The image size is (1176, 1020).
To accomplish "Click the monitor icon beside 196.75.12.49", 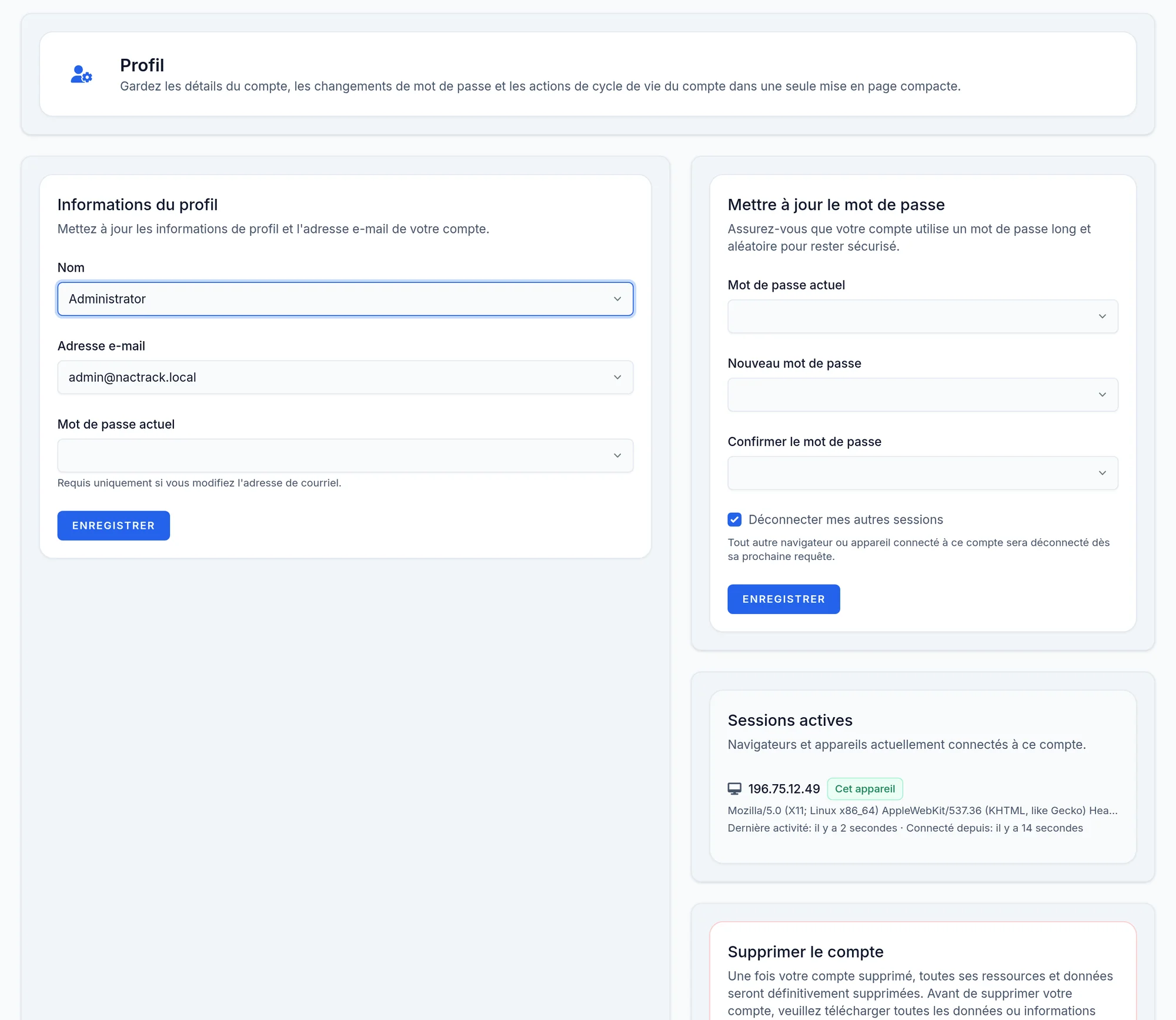I will pyautogui.click(x=734, y=789).
